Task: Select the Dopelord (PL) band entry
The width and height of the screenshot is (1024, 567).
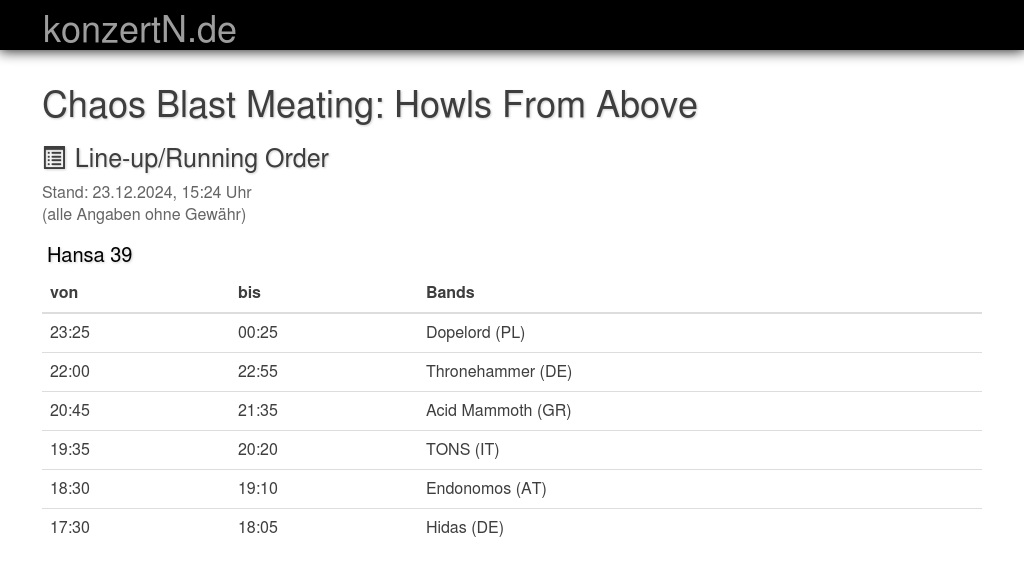Action: coord(475,332)
